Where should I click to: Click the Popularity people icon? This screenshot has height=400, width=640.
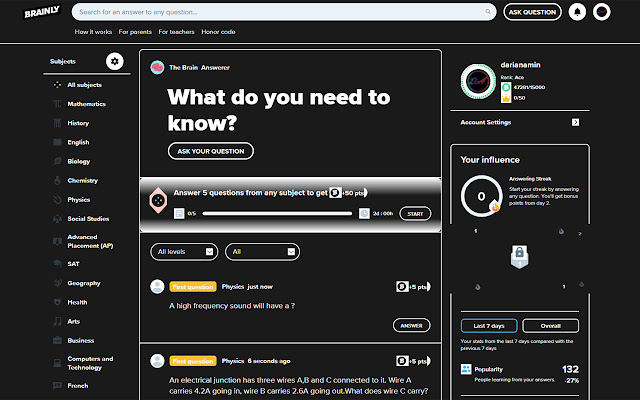click(466, 369)
